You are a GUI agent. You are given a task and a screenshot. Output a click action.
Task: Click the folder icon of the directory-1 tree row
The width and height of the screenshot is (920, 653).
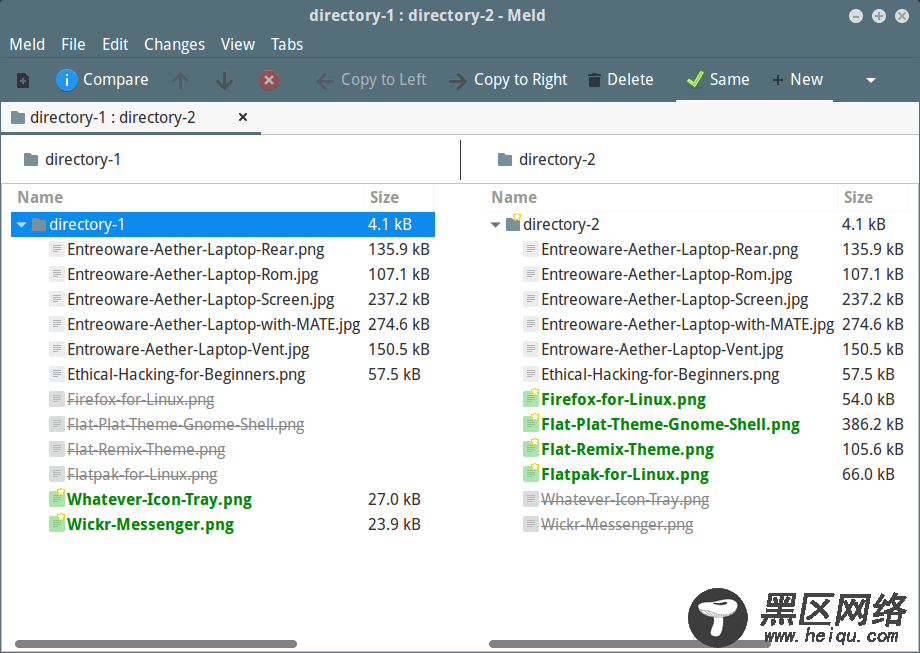[39, 224]
